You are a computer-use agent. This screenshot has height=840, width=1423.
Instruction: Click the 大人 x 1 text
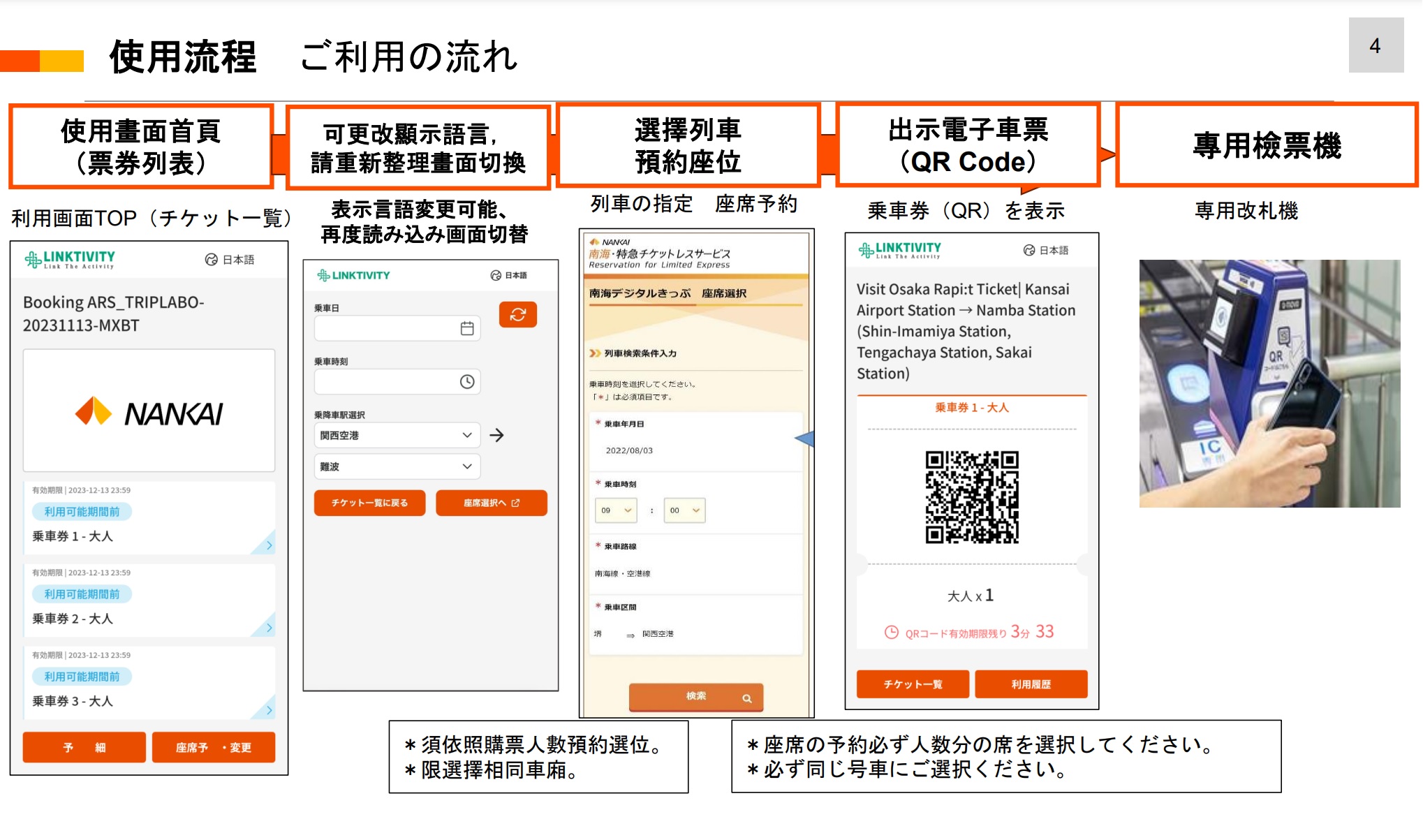[971, 596]
